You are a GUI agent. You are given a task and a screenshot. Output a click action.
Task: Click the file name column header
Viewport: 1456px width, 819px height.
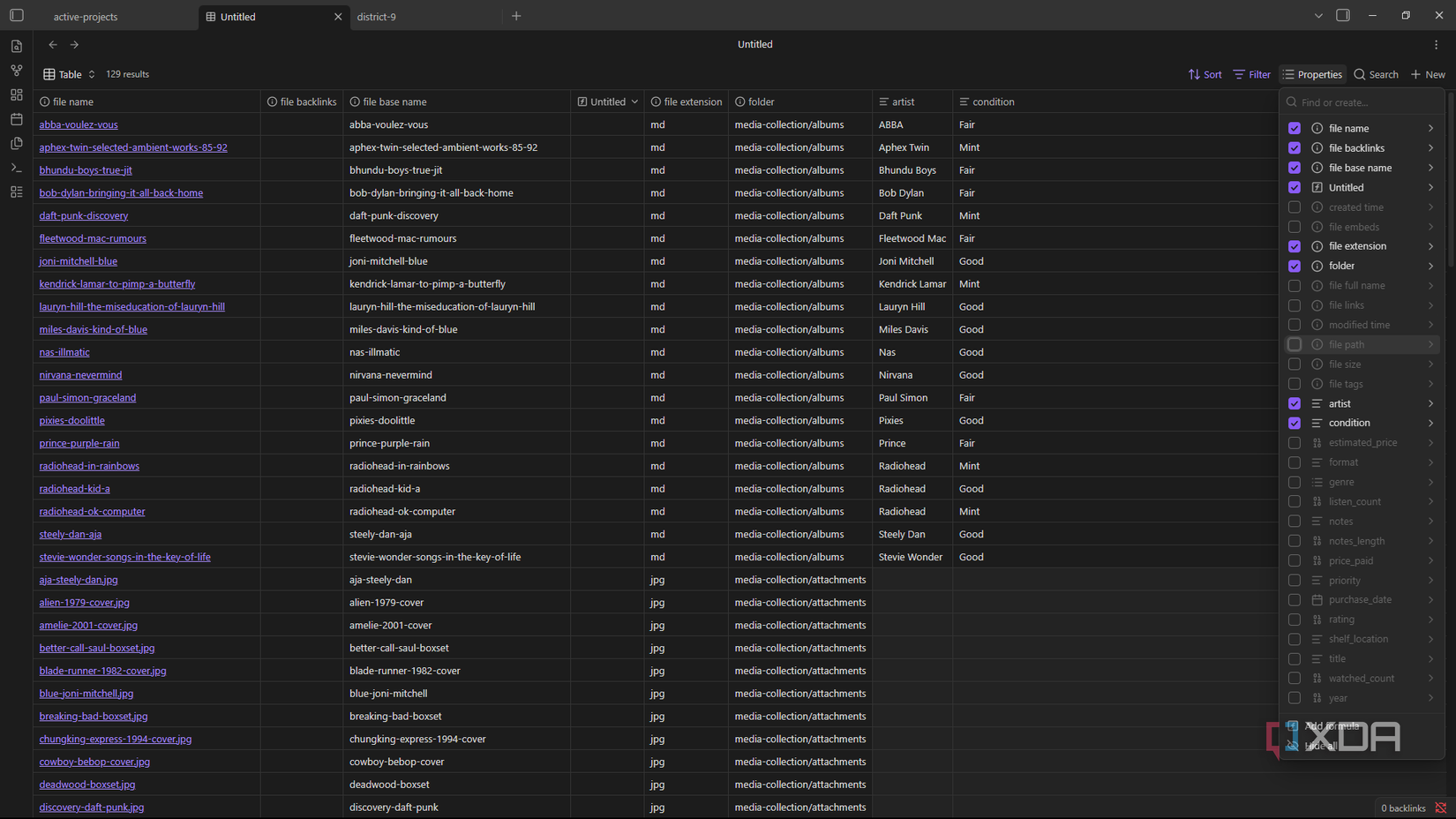[x=146, y=101]
